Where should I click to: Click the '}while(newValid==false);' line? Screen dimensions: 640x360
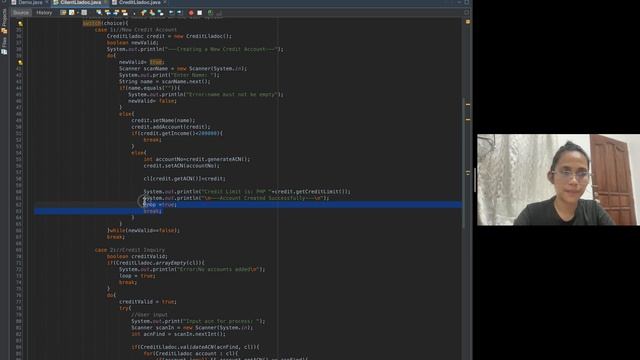click(x=143, y=230)
